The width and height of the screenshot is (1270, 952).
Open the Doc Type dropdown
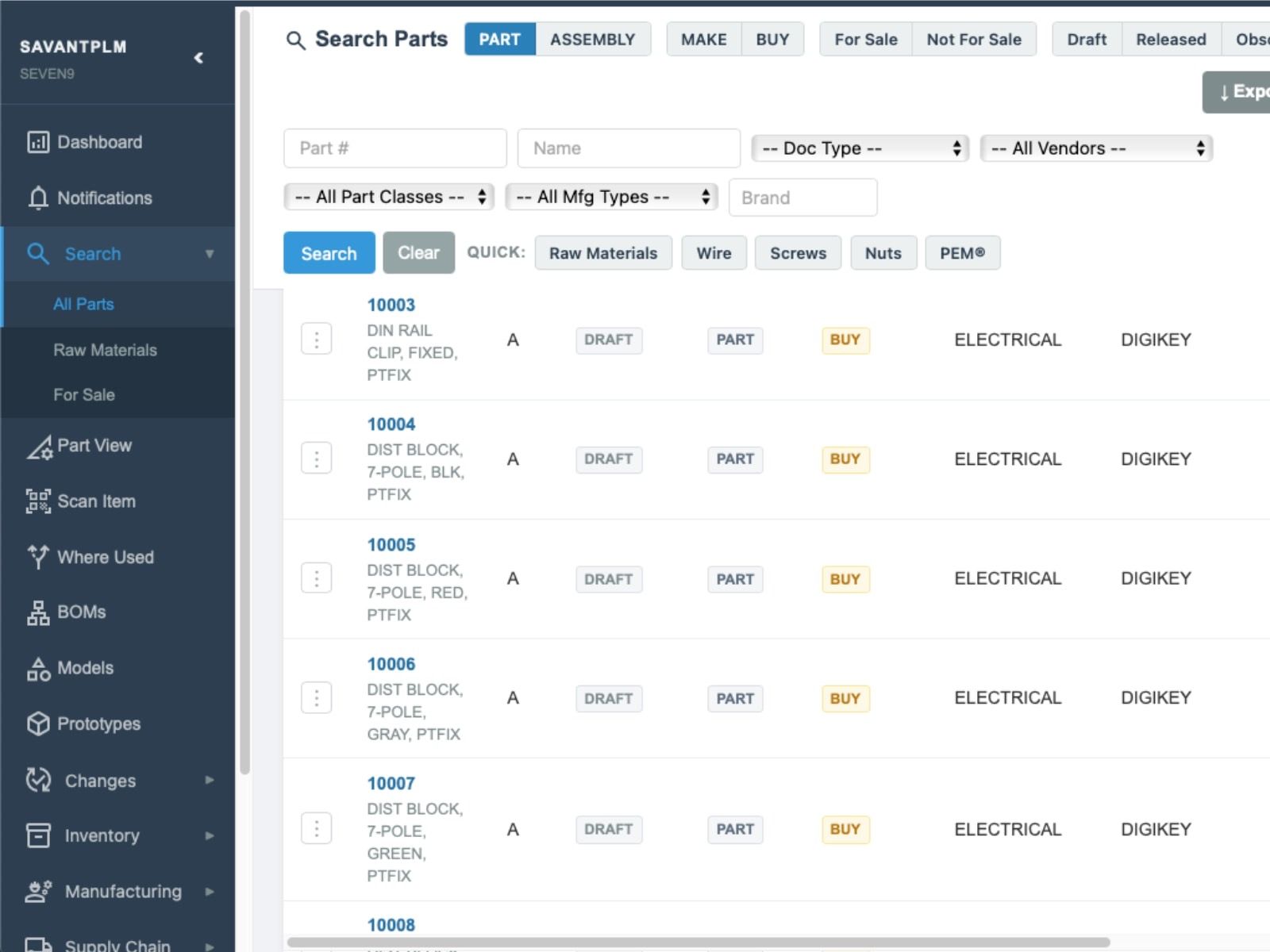(860, 148)
